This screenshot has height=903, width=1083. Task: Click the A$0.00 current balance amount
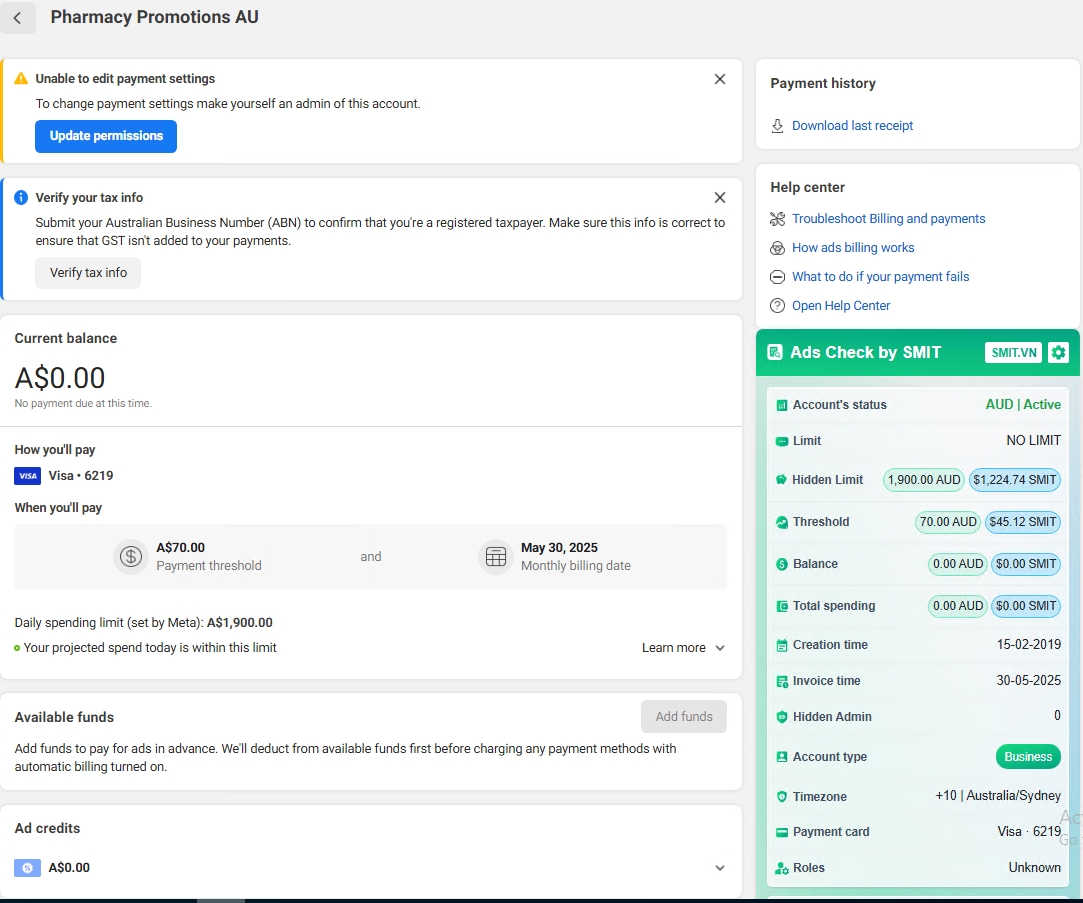(60, 378)
